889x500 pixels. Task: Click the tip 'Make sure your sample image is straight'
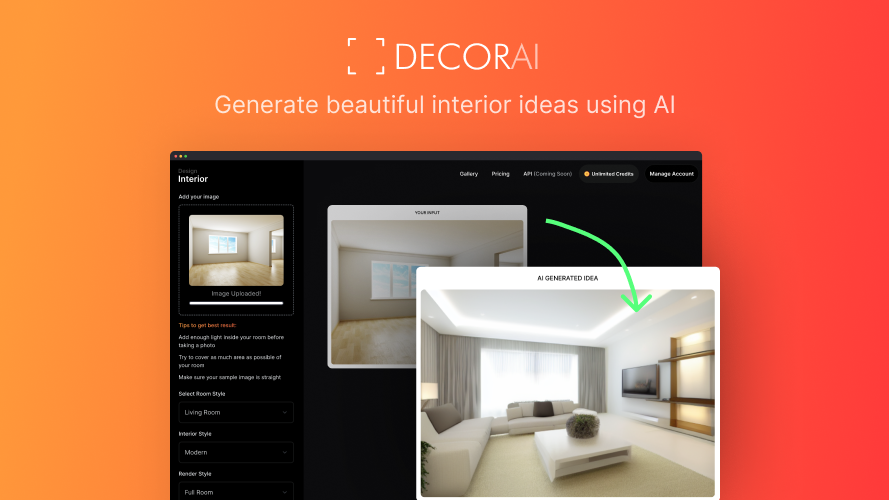point(230,377)
